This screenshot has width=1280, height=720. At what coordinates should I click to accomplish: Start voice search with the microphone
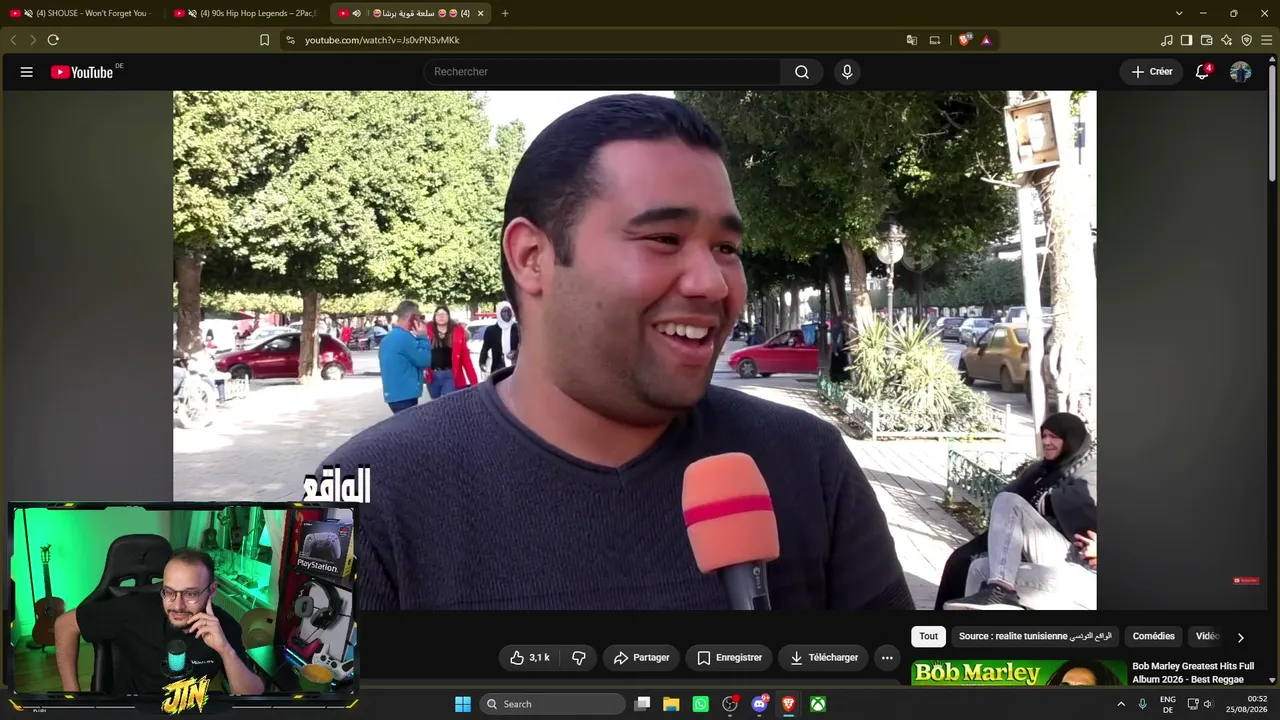point(847,72)
